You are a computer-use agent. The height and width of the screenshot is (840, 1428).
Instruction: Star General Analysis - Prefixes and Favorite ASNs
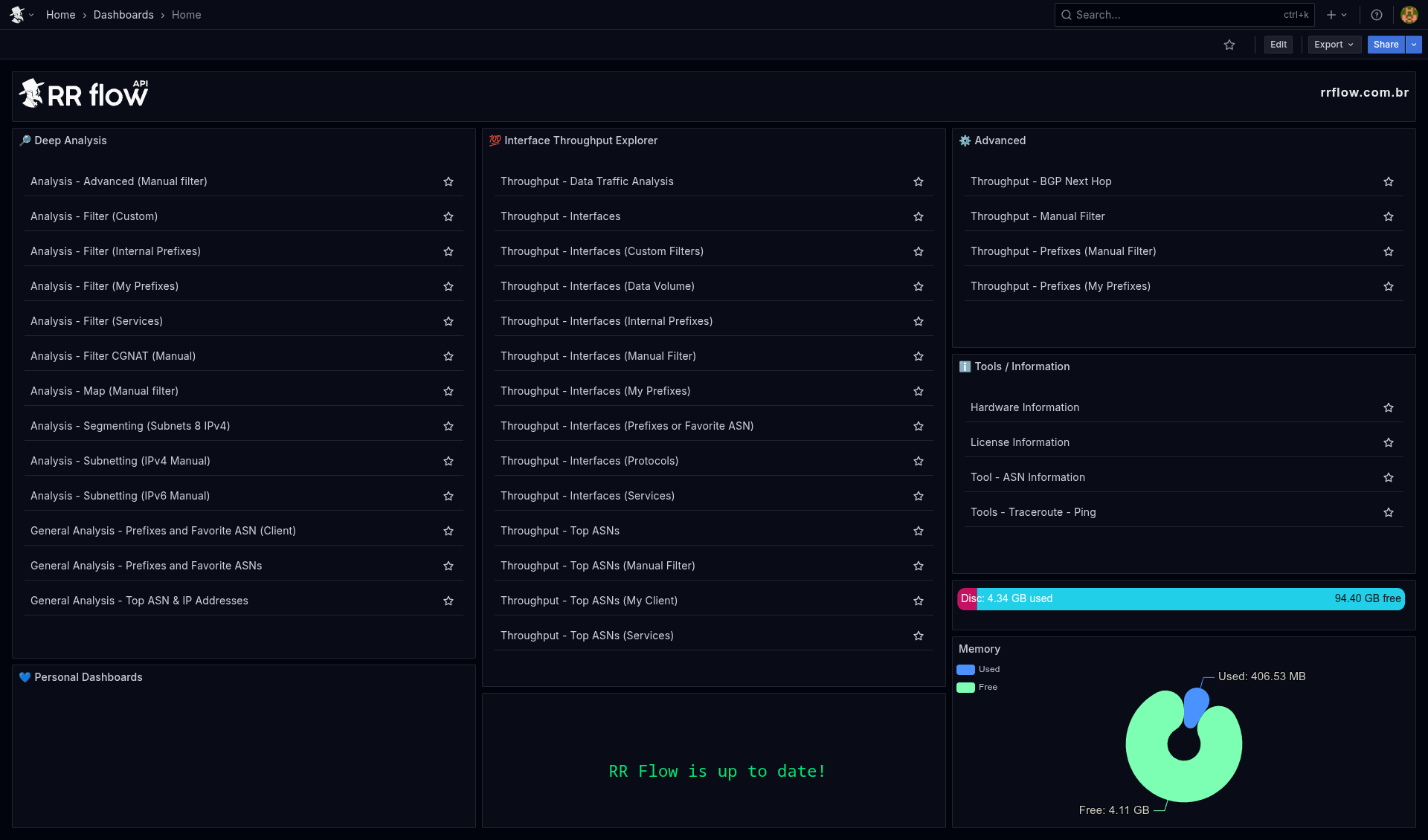pos(448,566)
